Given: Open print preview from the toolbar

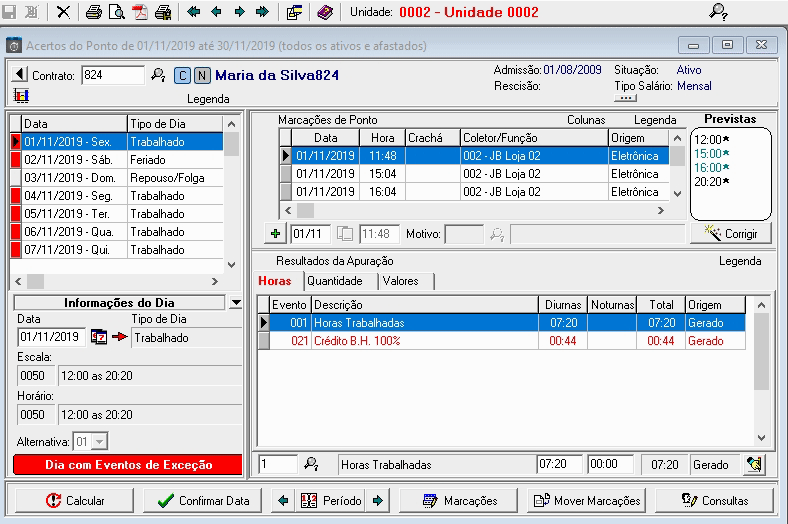Looking at the screenshot, I should [116, 12].
